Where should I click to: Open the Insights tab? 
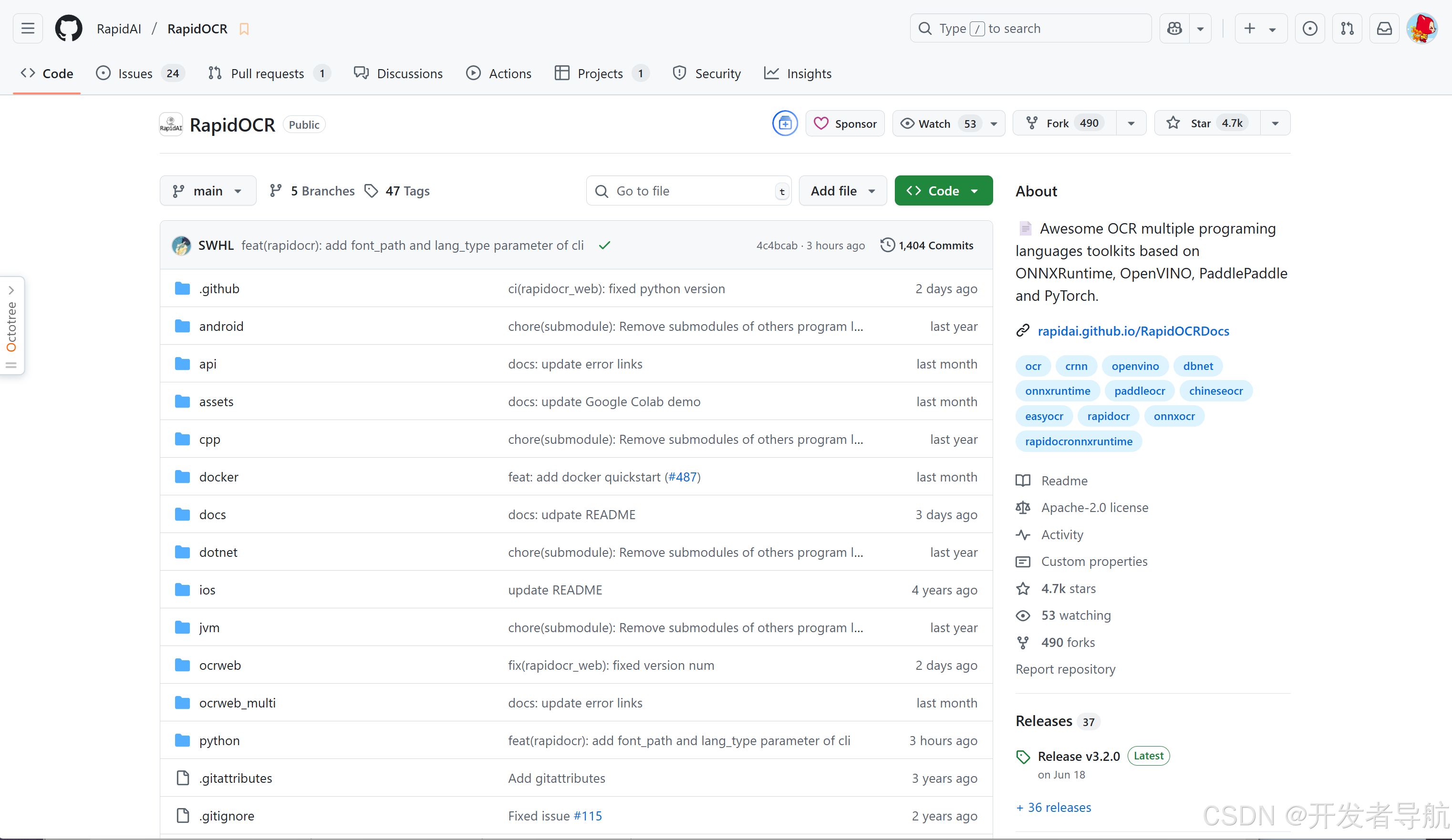[x=798, y=74]
